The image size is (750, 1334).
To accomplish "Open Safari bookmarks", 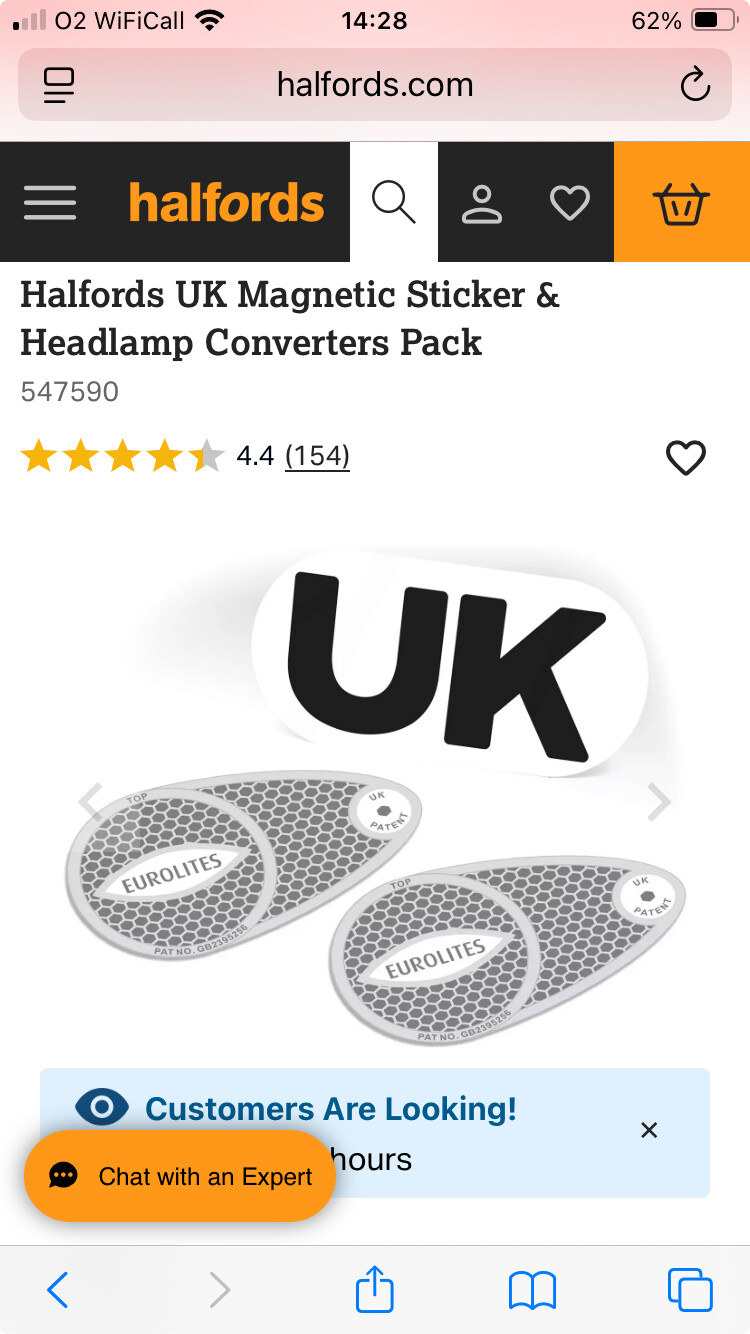I will pos(532,1290).
